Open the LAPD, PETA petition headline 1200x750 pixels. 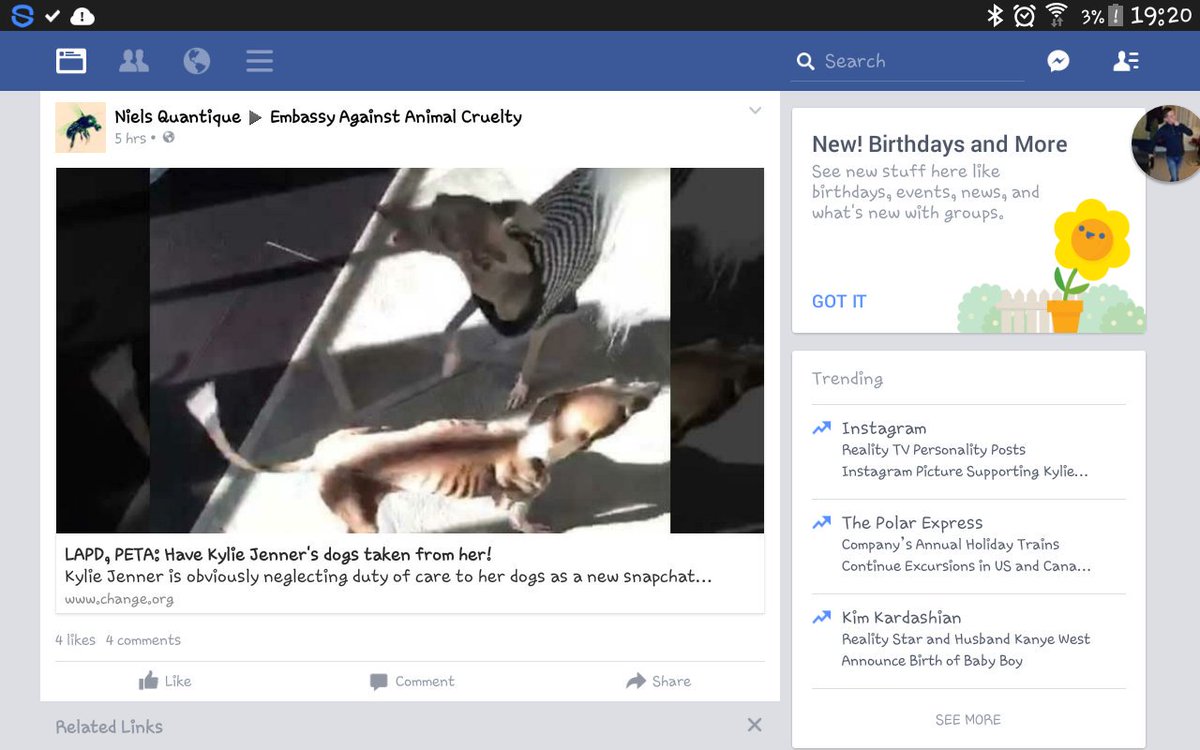(x=278, y=554)
